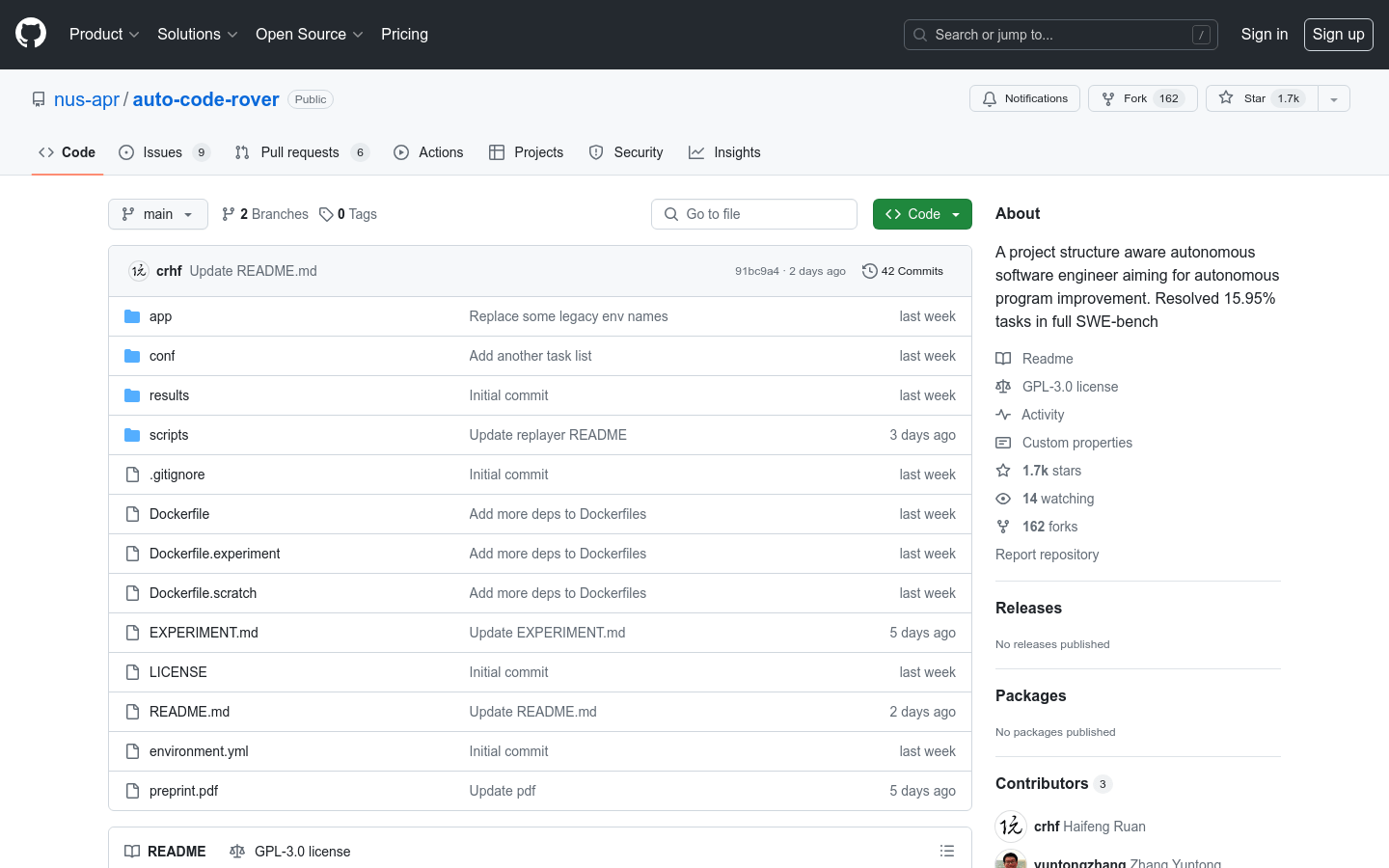Screen dimensions: 1389x868
Task: Open the GPL-3.0 license link in About
Action: (x=1070, y=387)
